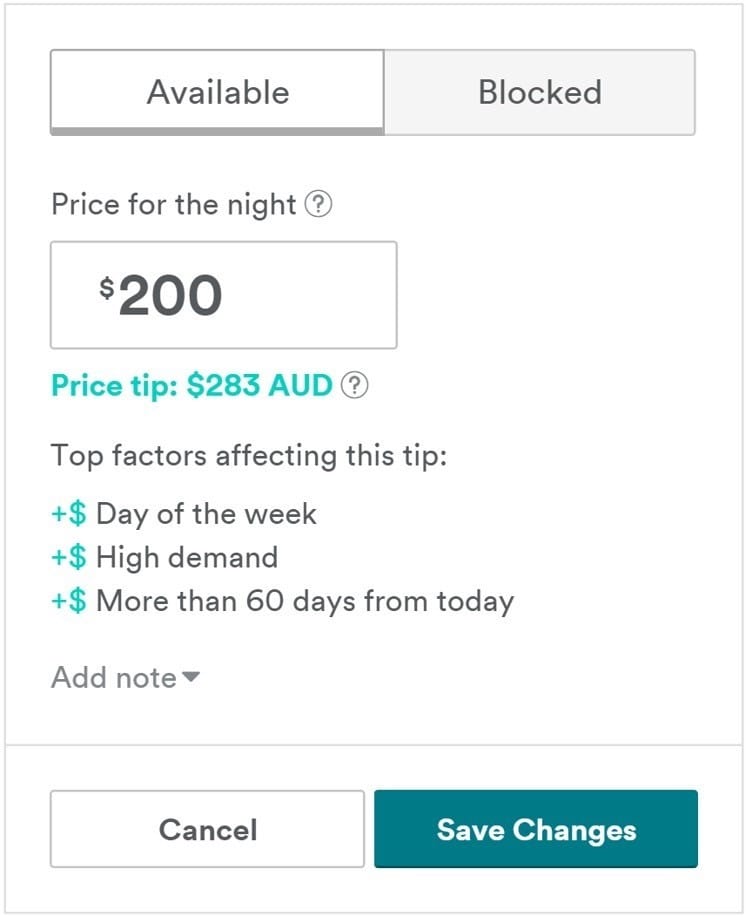The height and width of the screenshot is (917, 746).
Task: Select the Day of the week factor text
Action: [x=206, y=515]
